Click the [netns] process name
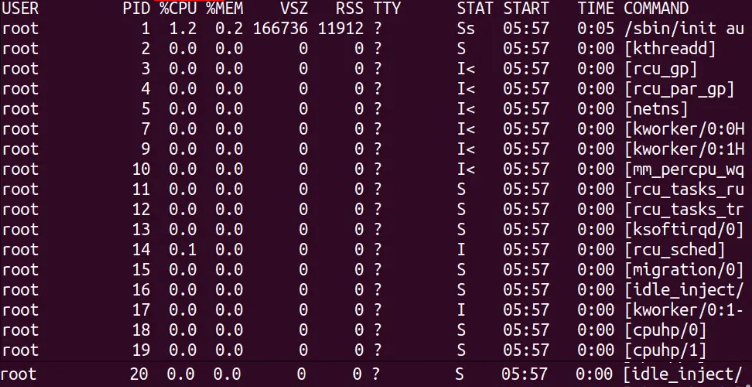Viewport: 752px width, 387px height. [656, 109]
